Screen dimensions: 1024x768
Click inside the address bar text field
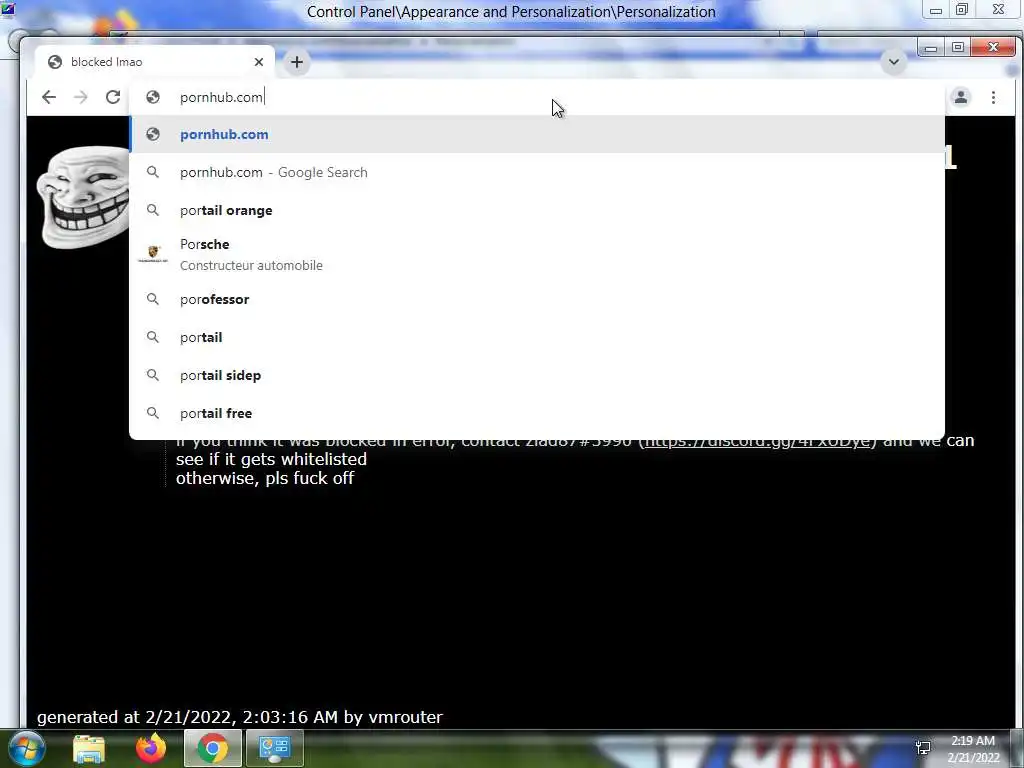536,97
